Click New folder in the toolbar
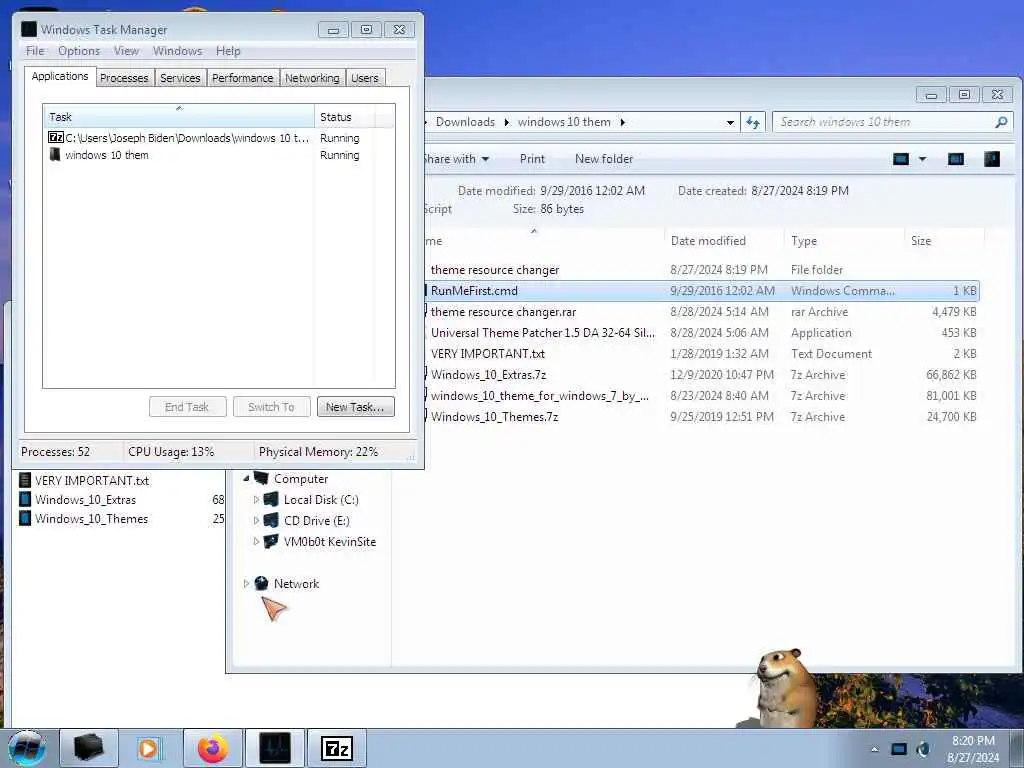This screenshot has width=1024, height=768. [604, 159]
